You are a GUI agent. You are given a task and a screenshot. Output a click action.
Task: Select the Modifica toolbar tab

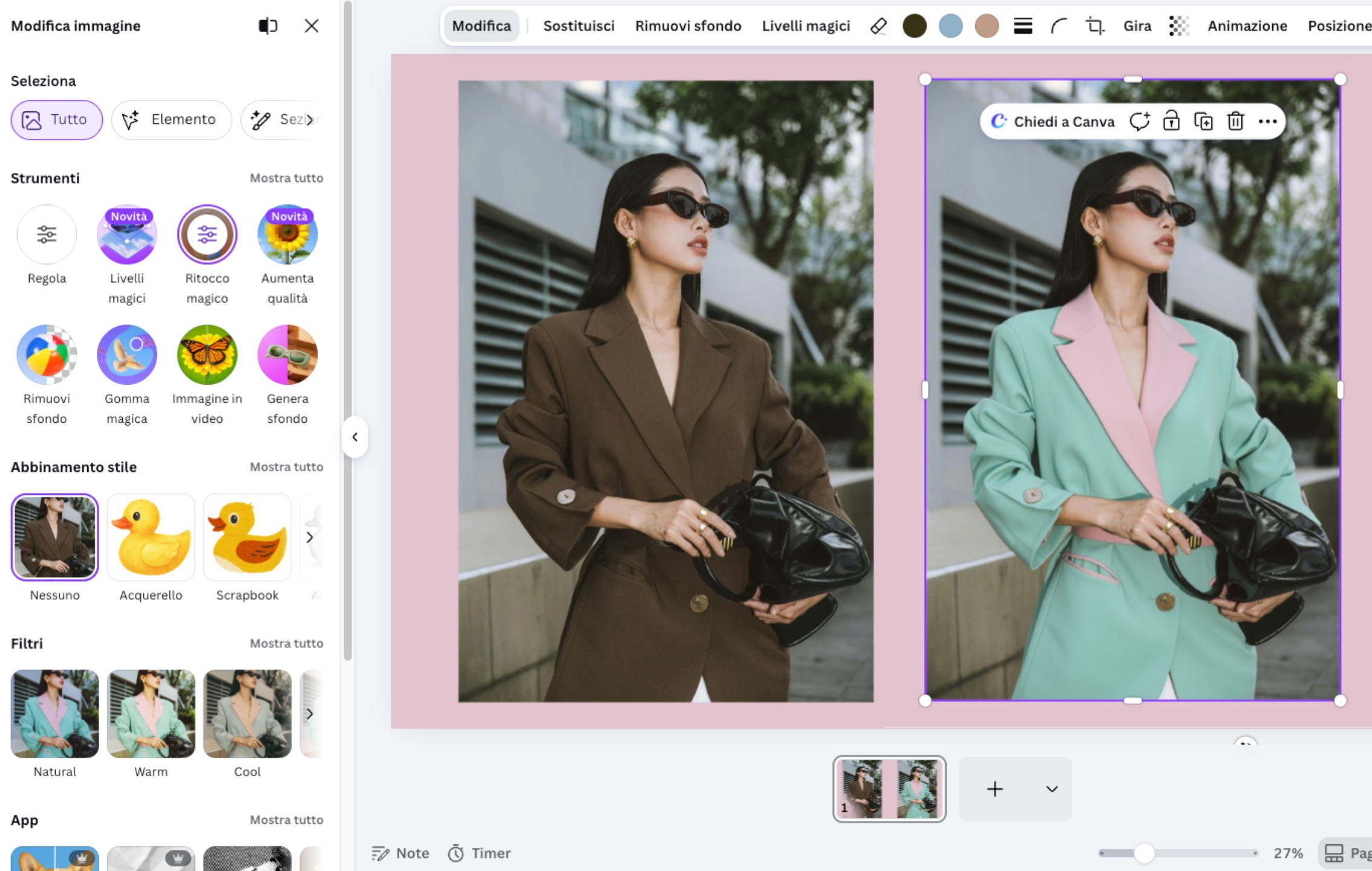[482, 26]
